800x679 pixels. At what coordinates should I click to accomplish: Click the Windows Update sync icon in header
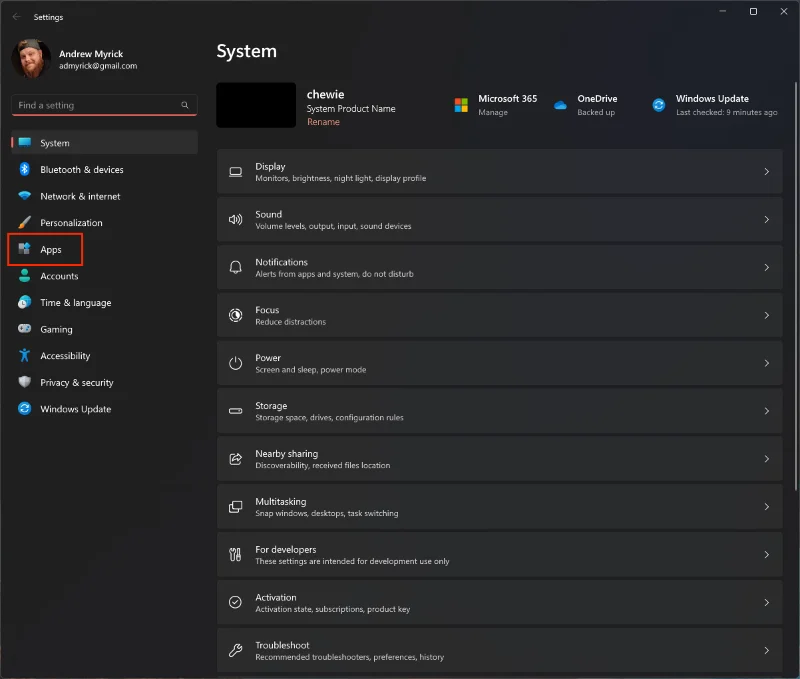tap(659, 105)
